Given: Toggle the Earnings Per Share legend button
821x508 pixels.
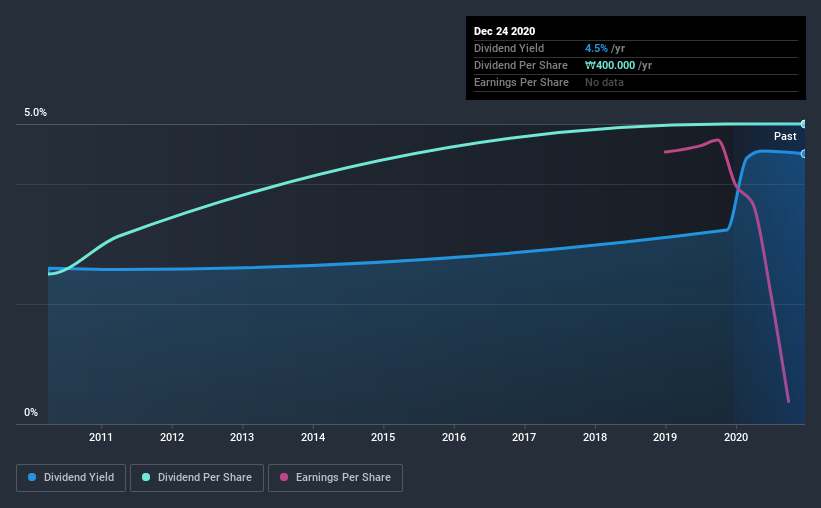Looking at the screenshot, I should 335,478.
